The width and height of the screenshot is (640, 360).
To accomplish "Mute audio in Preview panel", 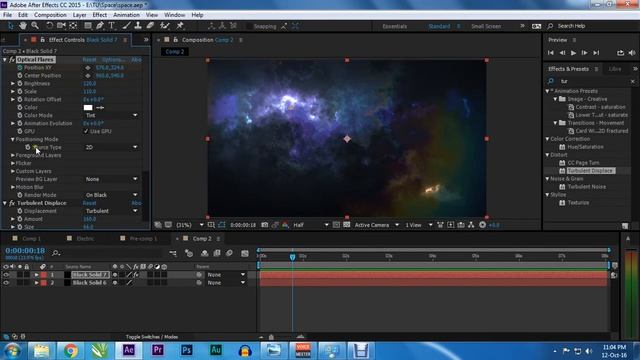I will click(632, 53).
